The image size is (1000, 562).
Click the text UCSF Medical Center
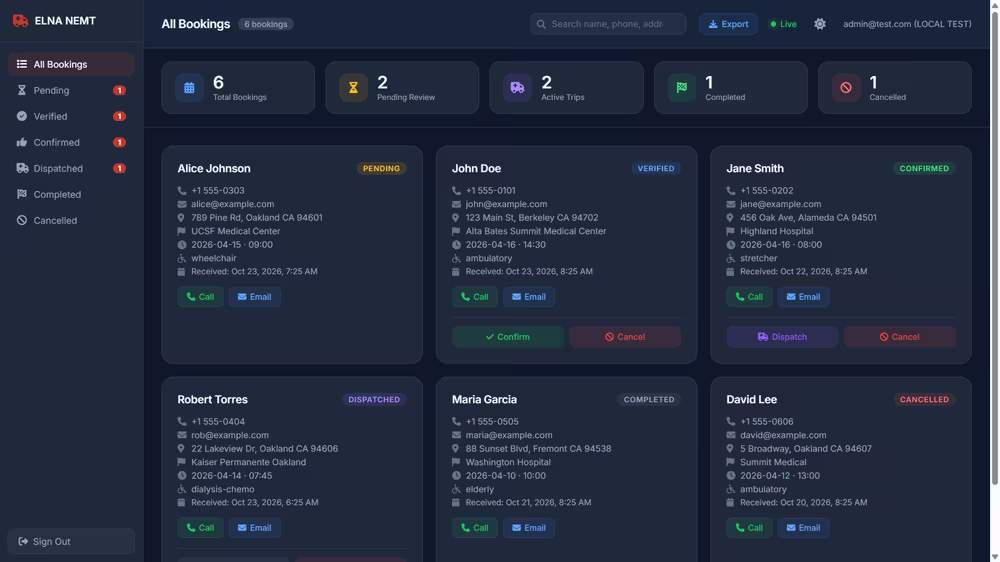pos(235,231)
